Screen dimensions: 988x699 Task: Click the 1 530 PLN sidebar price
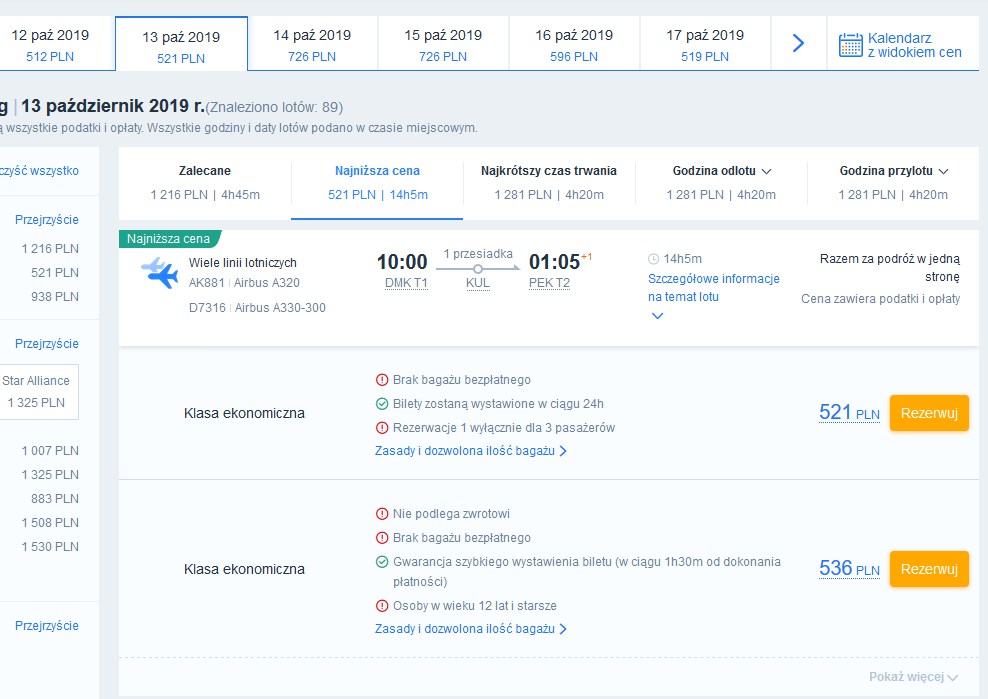tap(50, 547)
